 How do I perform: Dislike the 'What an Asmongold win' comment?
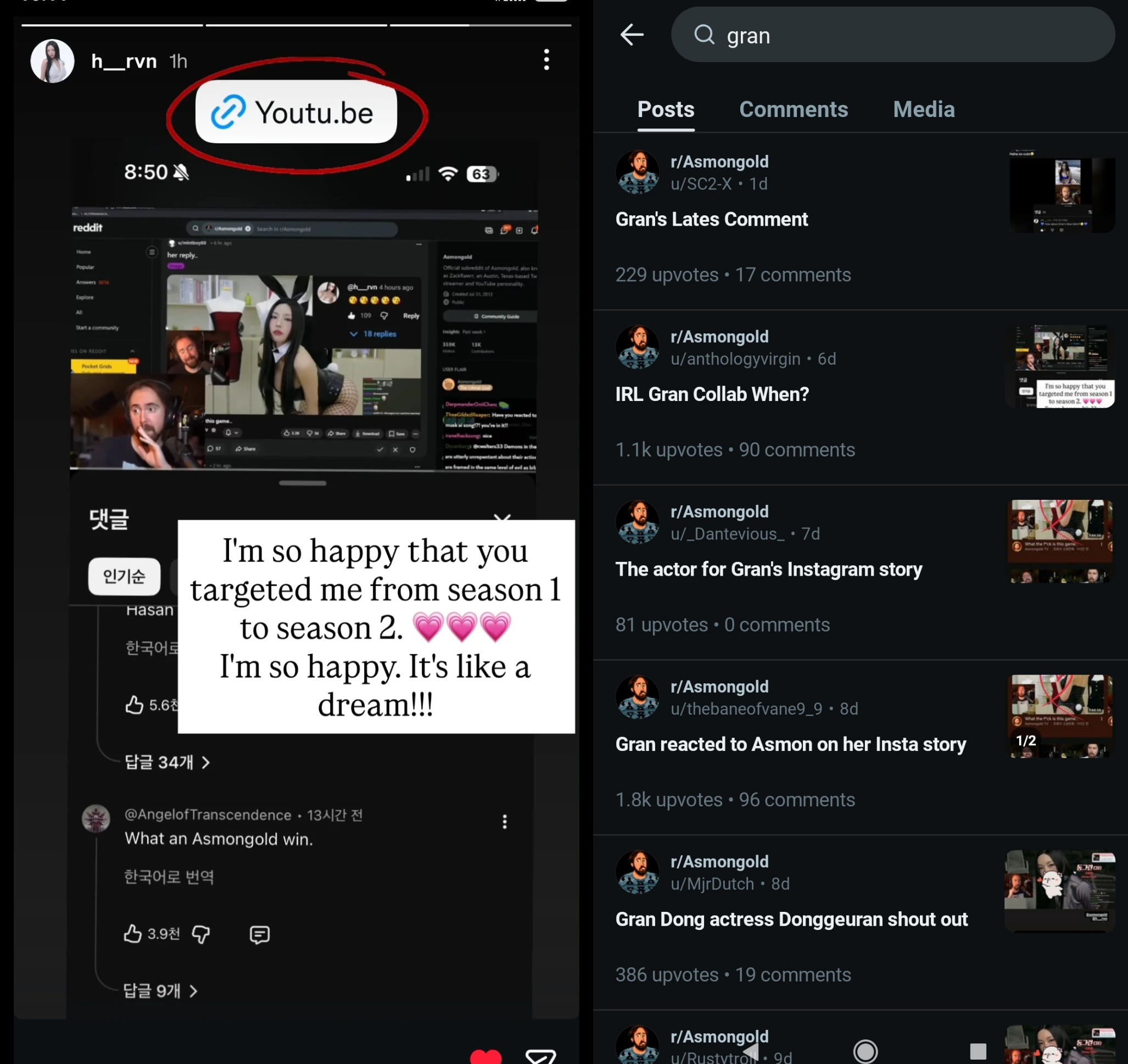(201, 933)
